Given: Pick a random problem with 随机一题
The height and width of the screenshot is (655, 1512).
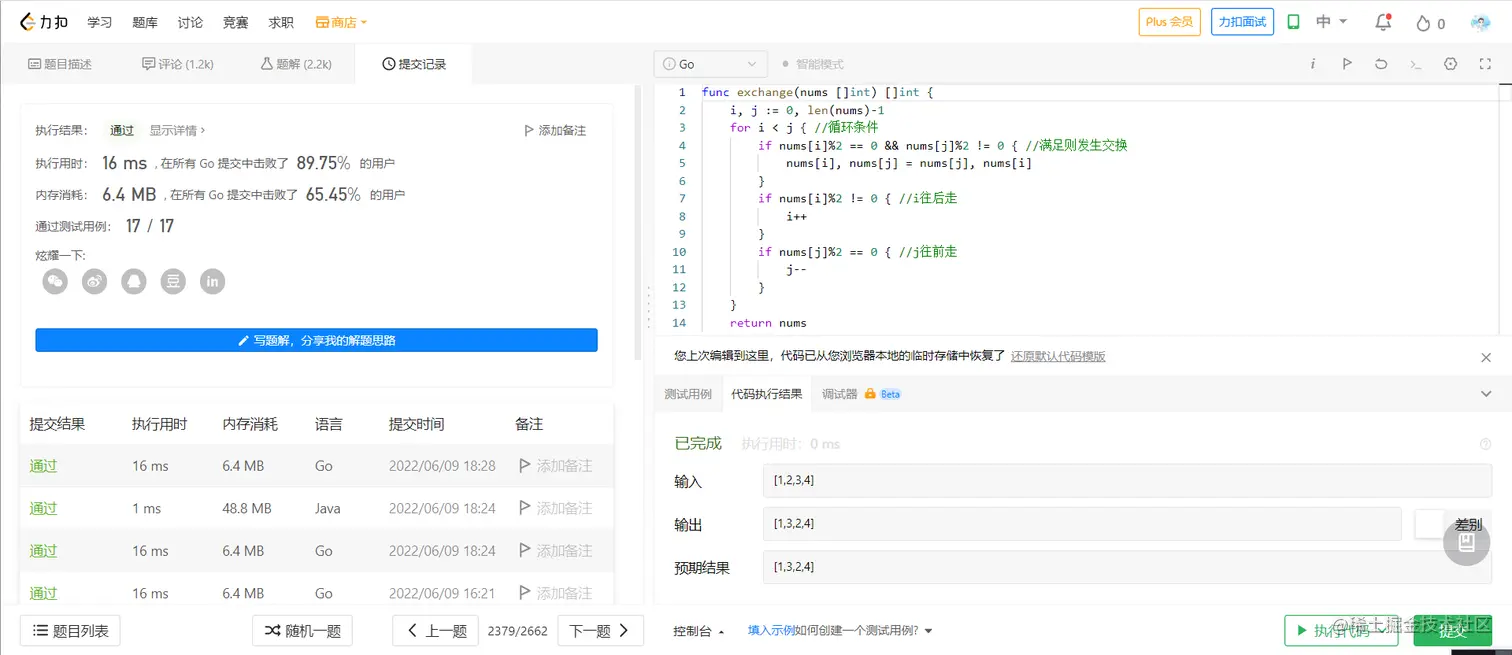Looking at the screenshot, I should tap(302, 631).
